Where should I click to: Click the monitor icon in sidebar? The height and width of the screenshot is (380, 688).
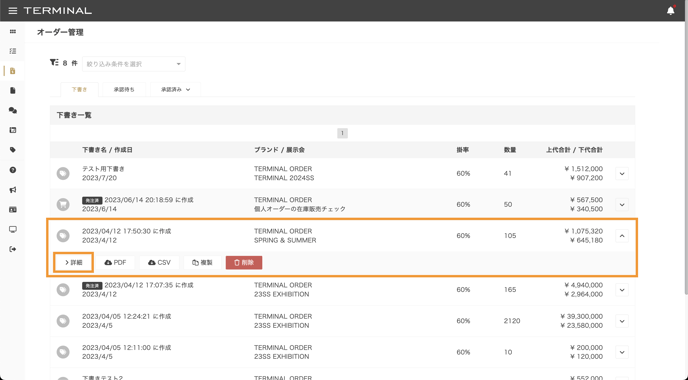[13, 229]
